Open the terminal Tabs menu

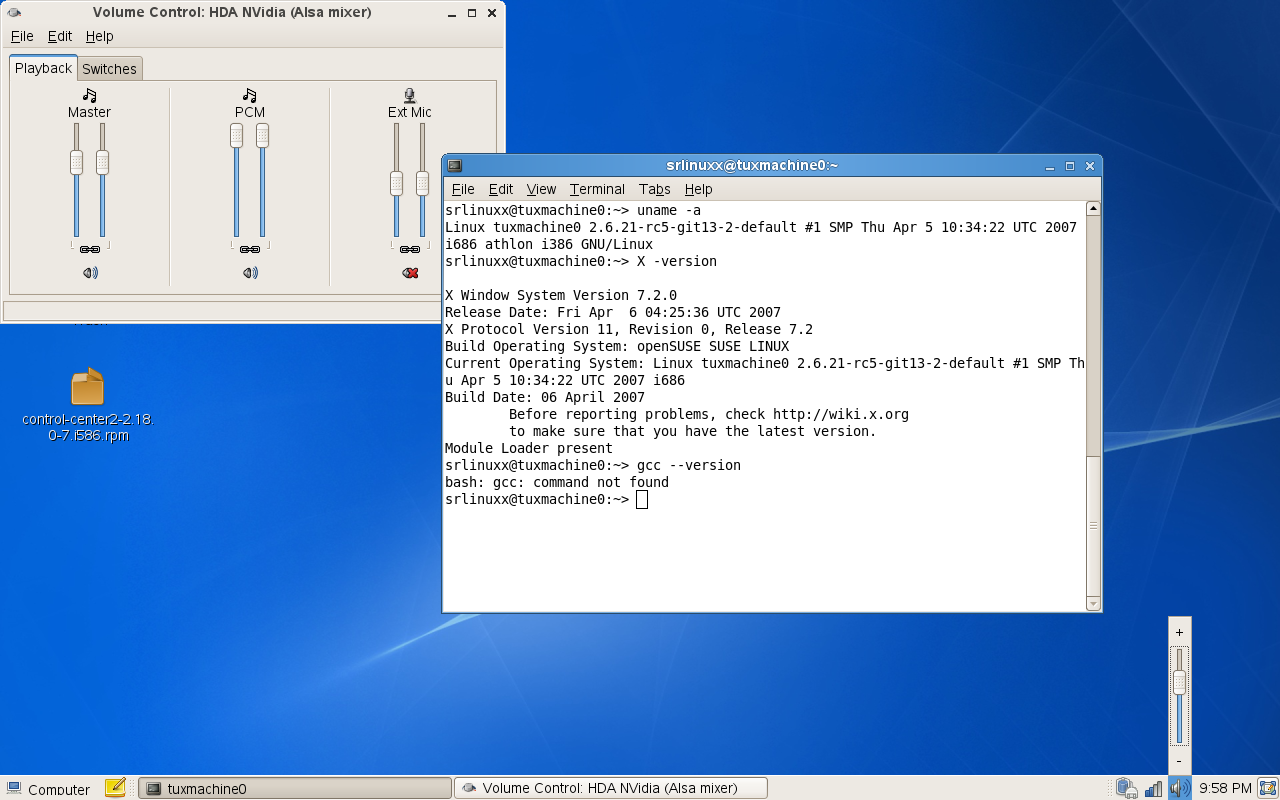coord(655,189)
